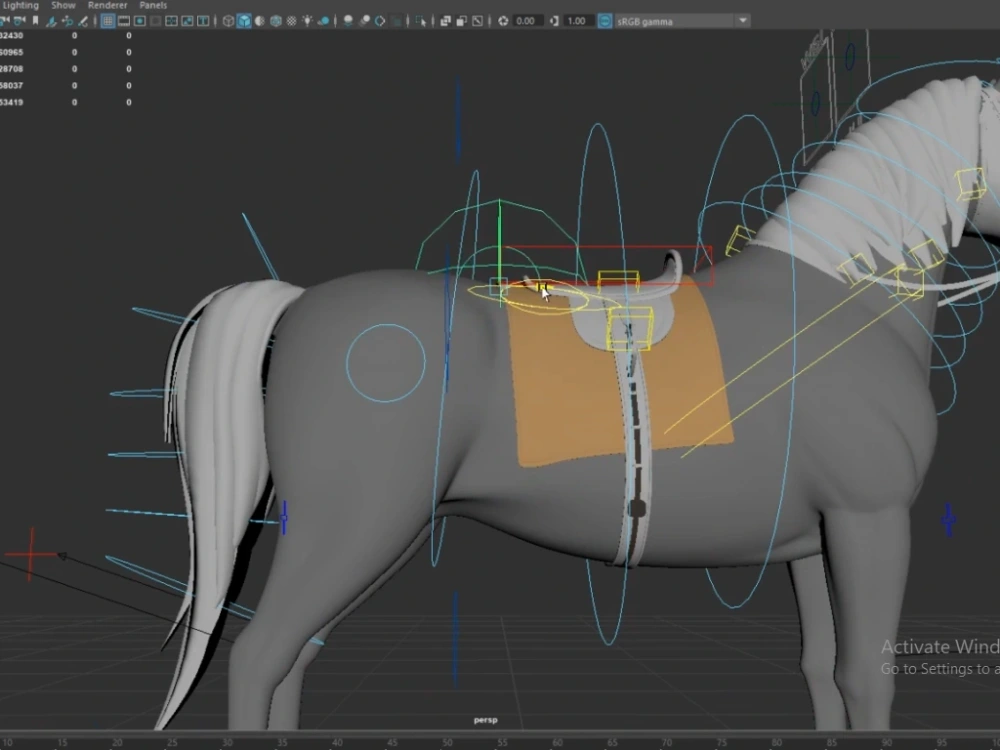Toggle the safe title icon
Viewport: 1000px width, 750px height.
click(203, 21)
